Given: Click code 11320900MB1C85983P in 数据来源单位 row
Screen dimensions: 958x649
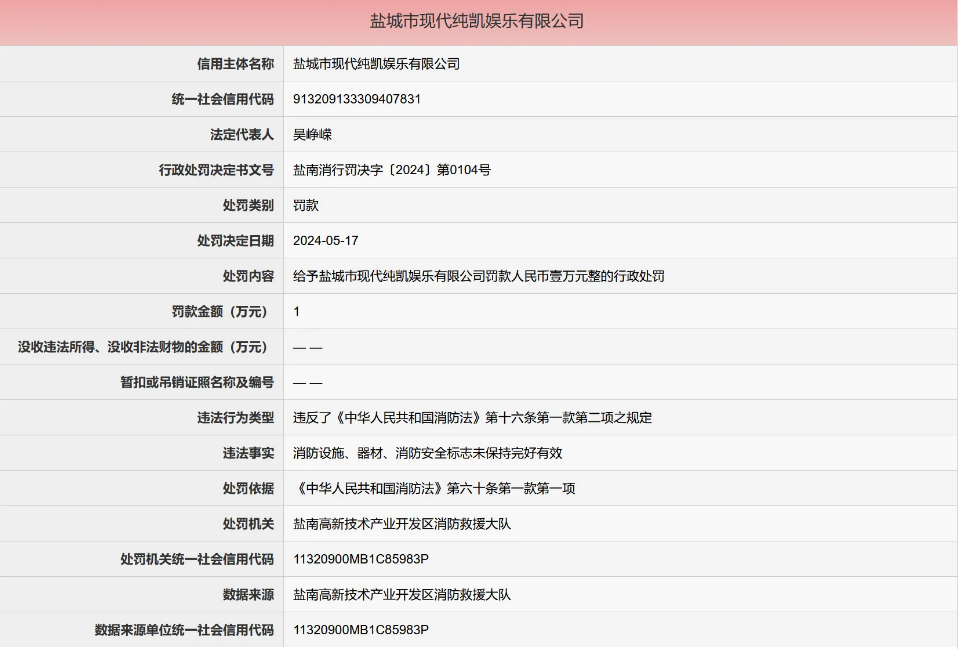Looking at the screenshot, I should pos(361,630).
